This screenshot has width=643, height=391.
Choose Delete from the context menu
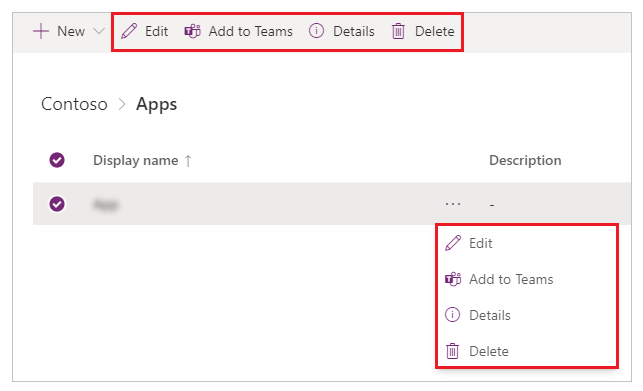489,351
